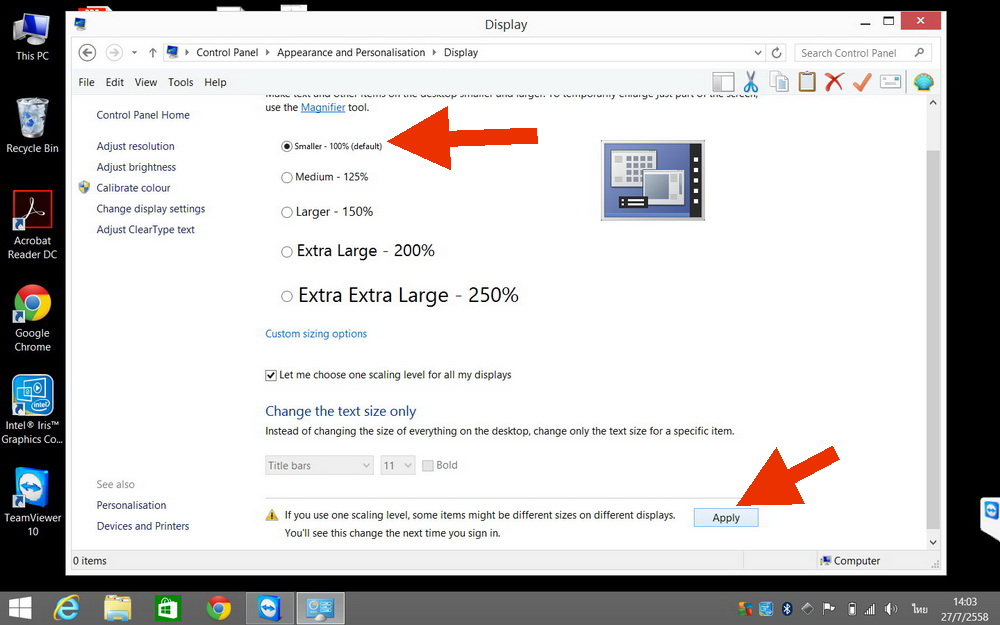This screenshot has height=625, width=1000.
Task: Click the display scaling preview image
Action: pyautogui.click(x=652, y=180)
